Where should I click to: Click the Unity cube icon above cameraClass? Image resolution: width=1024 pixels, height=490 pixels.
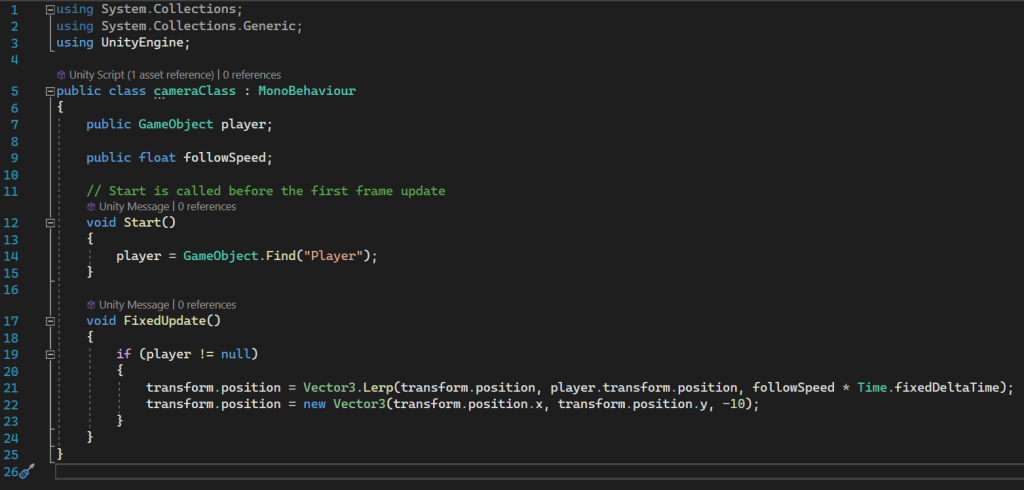[61, 75]
